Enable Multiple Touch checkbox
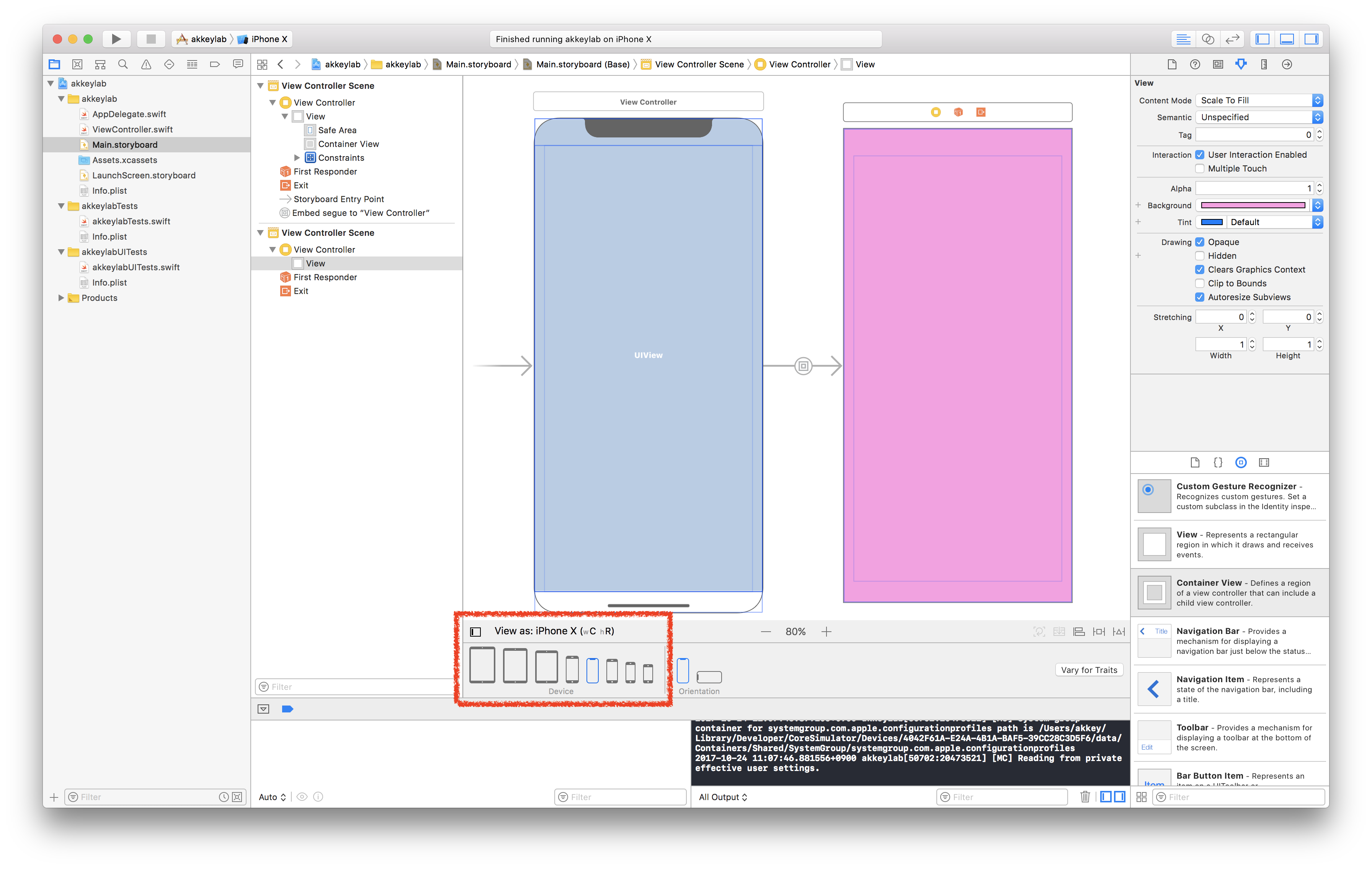Screen dimensions: 1372x869 (1200, 169)
